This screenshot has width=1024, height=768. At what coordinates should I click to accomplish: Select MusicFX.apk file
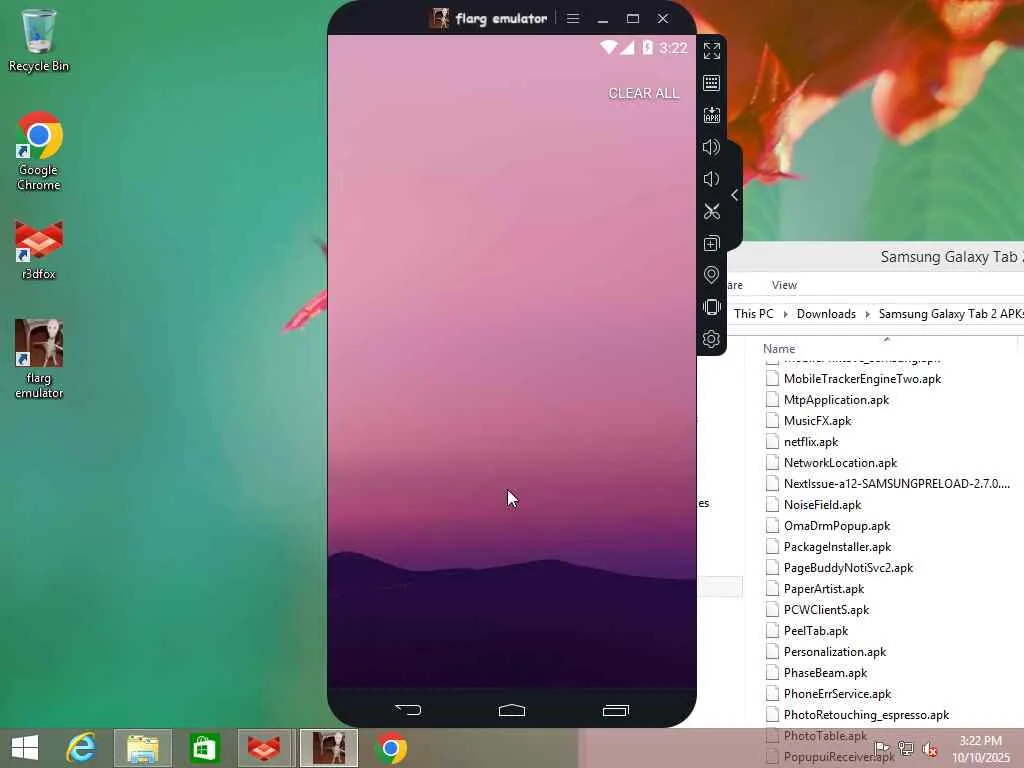coord(817,421)
